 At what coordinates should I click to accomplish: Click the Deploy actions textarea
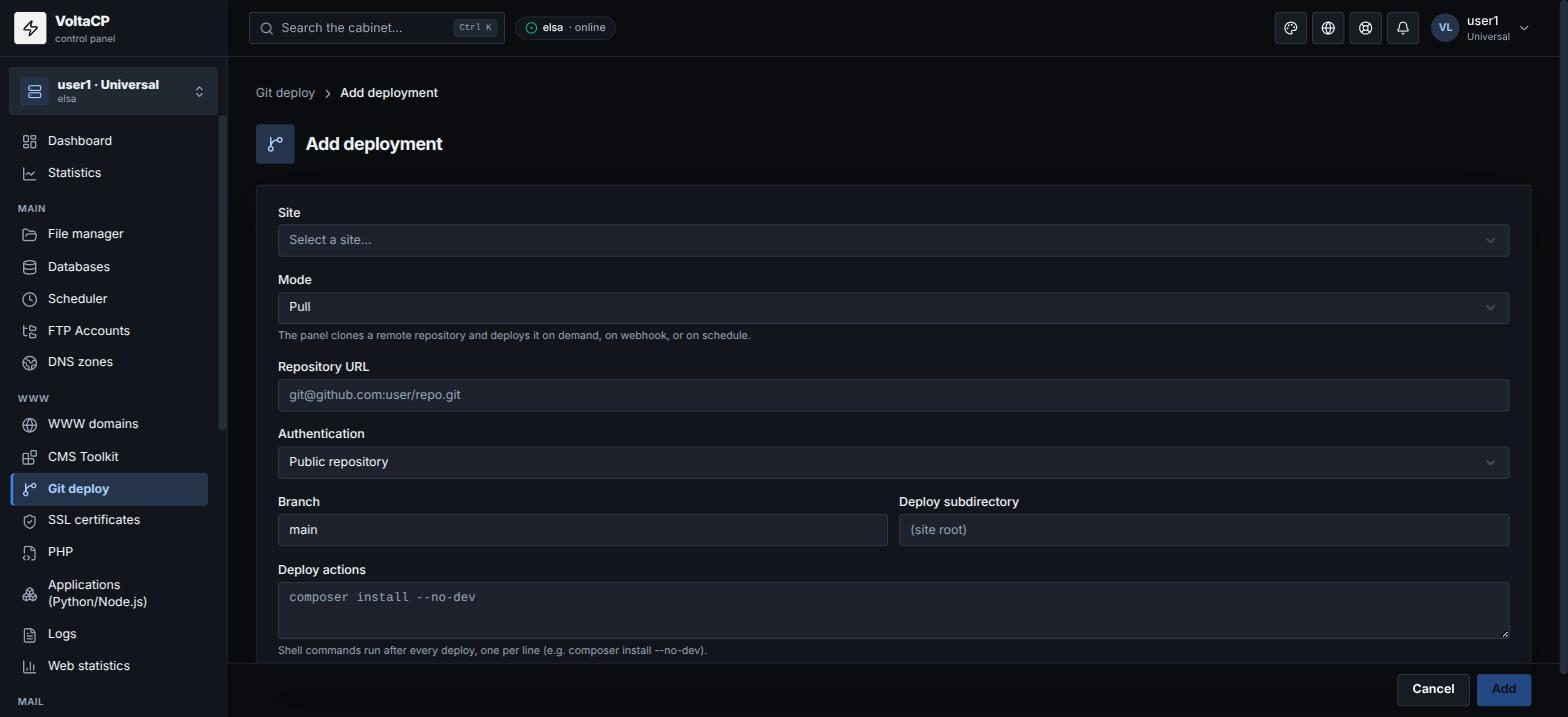(x=893, y=610)
